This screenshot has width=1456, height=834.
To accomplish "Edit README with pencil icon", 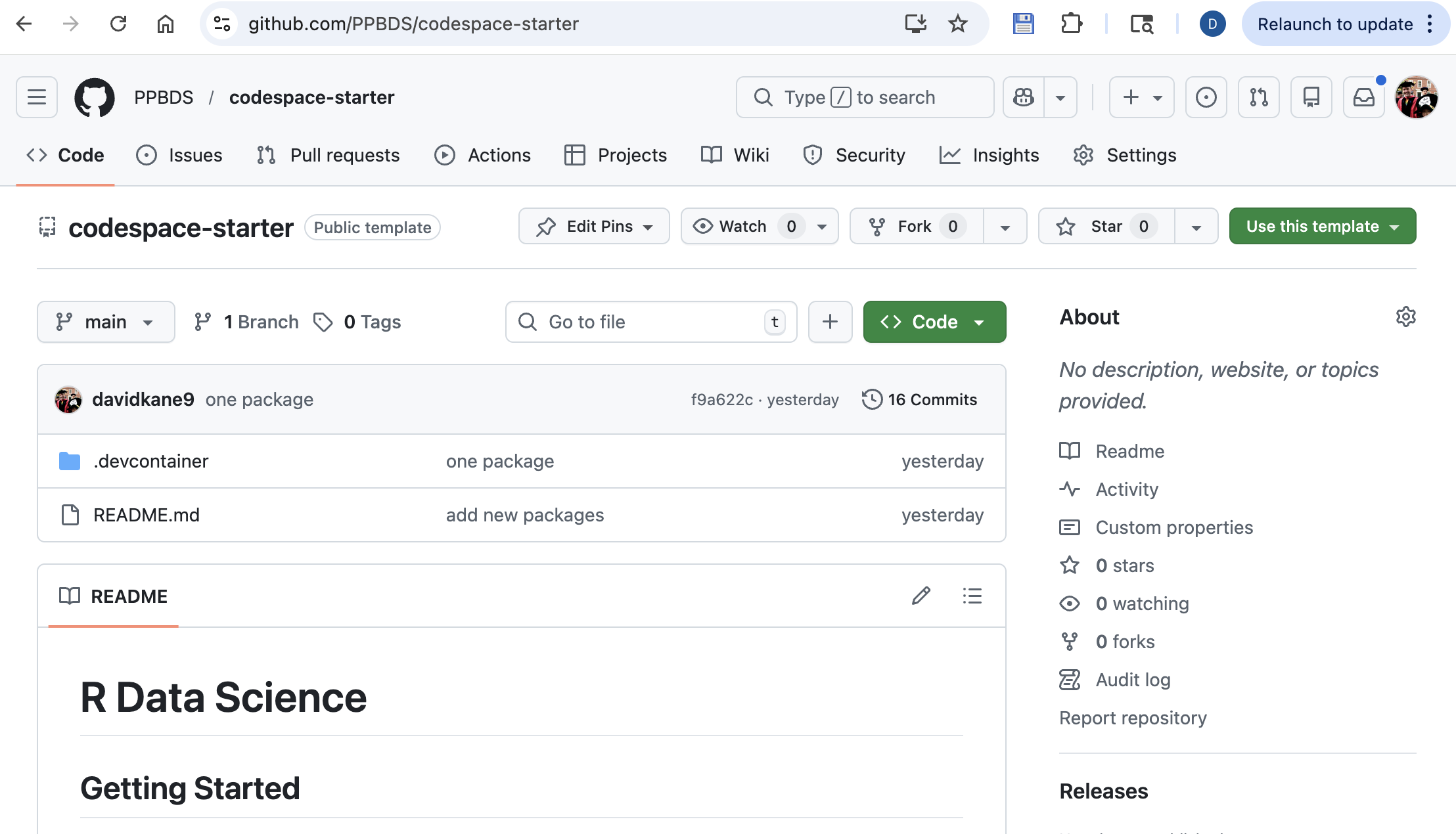I will pyautogui.click(x=921, y=596).
